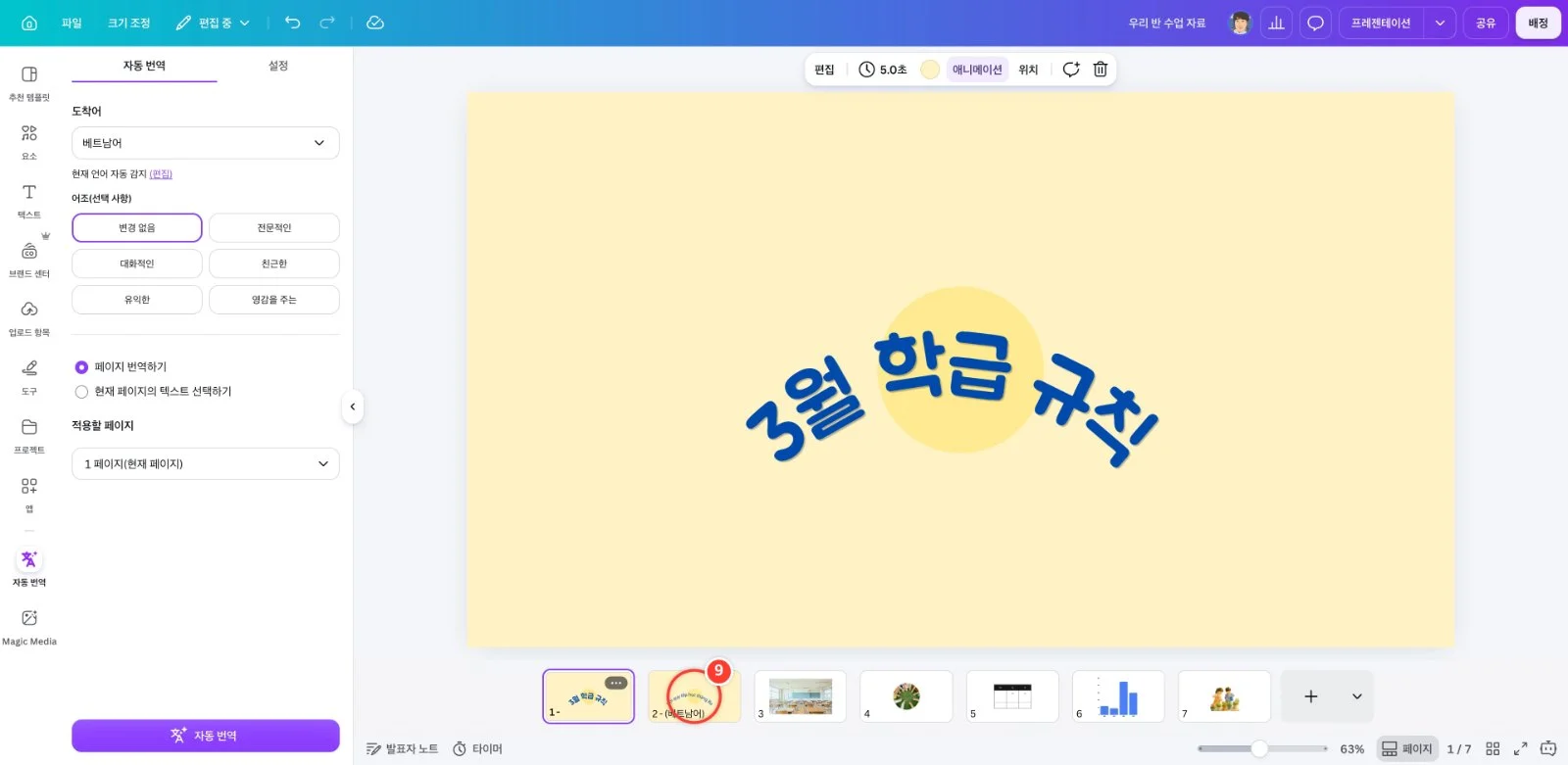Expand the 편집 중 mode dropdown
Image resolution: width=1568 pixels, height=765 pixels.
pyautogui.click(x=213, y=23)
